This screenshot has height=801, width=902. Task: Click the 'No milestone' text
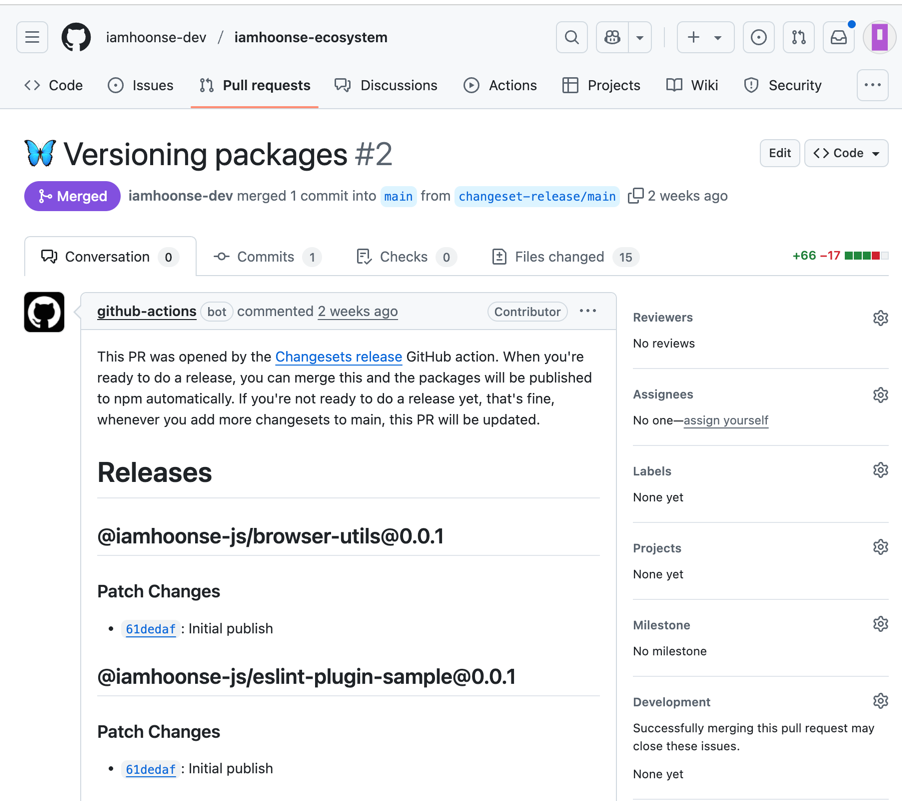[x=670, y=651]
